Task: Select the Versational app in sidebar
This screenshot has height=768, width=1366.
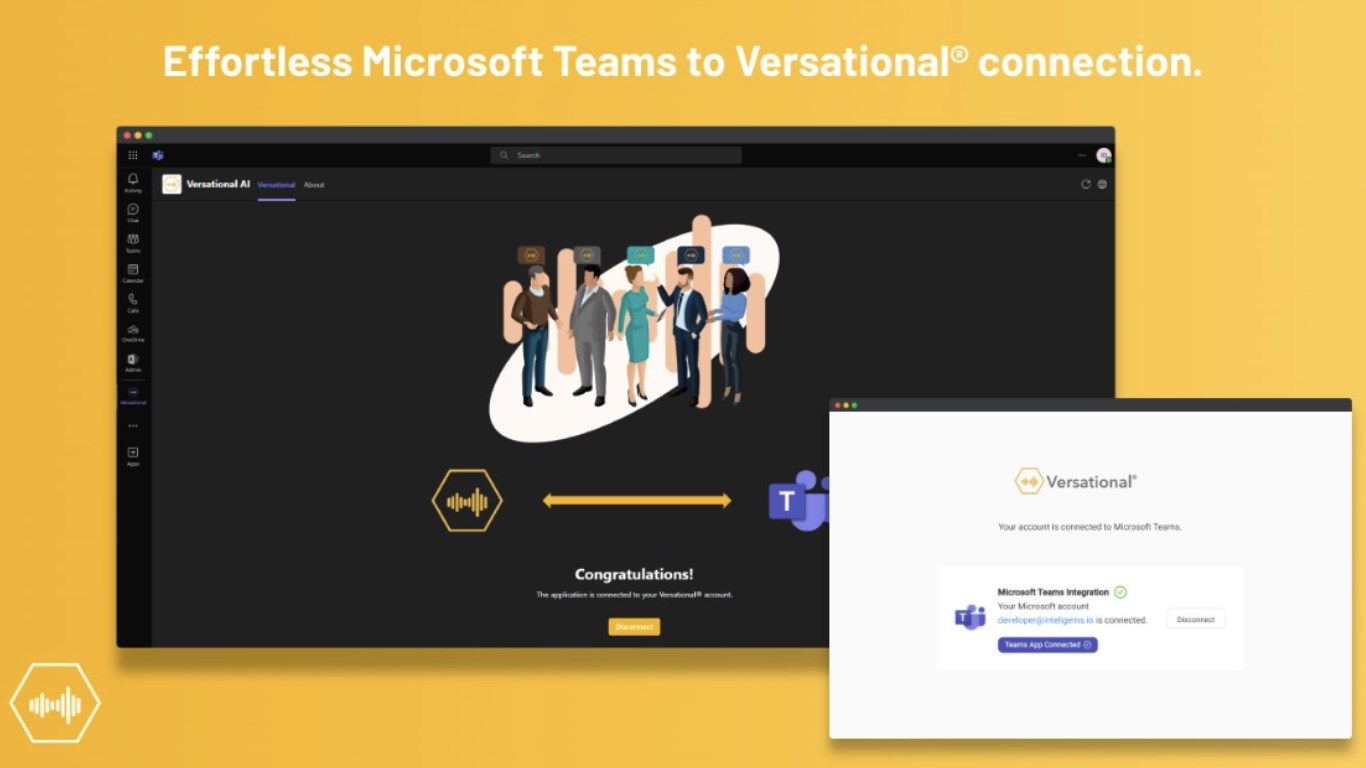Action: coord(133,395)
